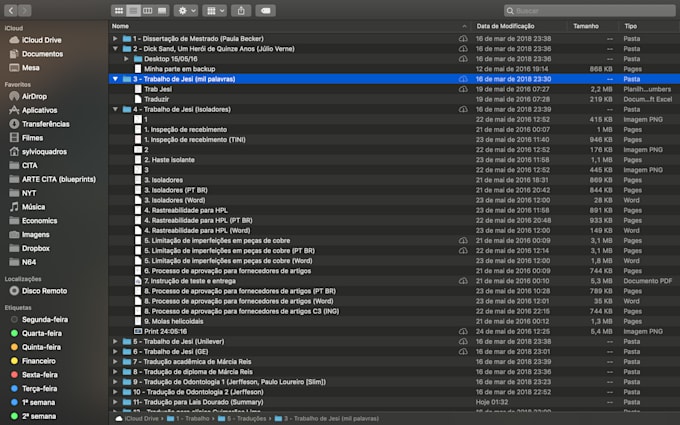
Task: Open Disco Remoto in sidebar
Action: coord(44,291)
